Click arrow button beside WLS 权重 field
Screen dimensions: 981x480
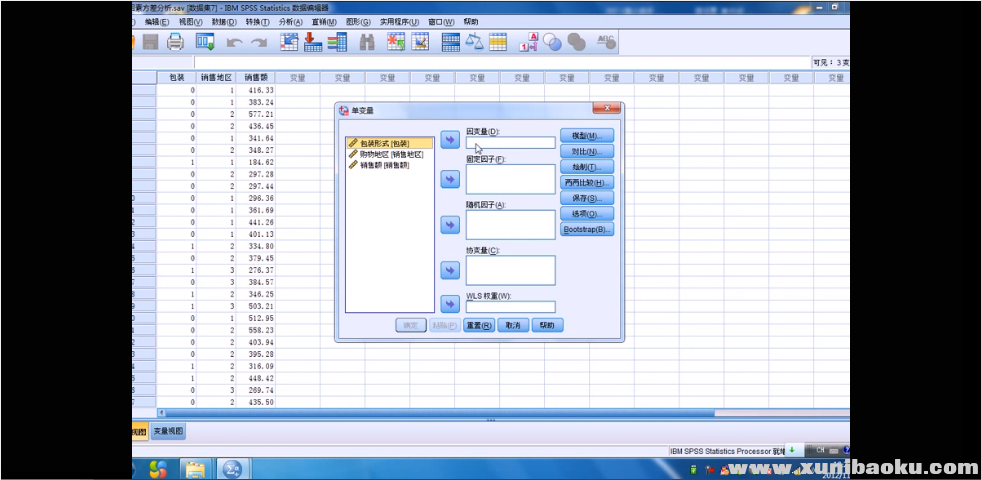[x=449, y=304]
